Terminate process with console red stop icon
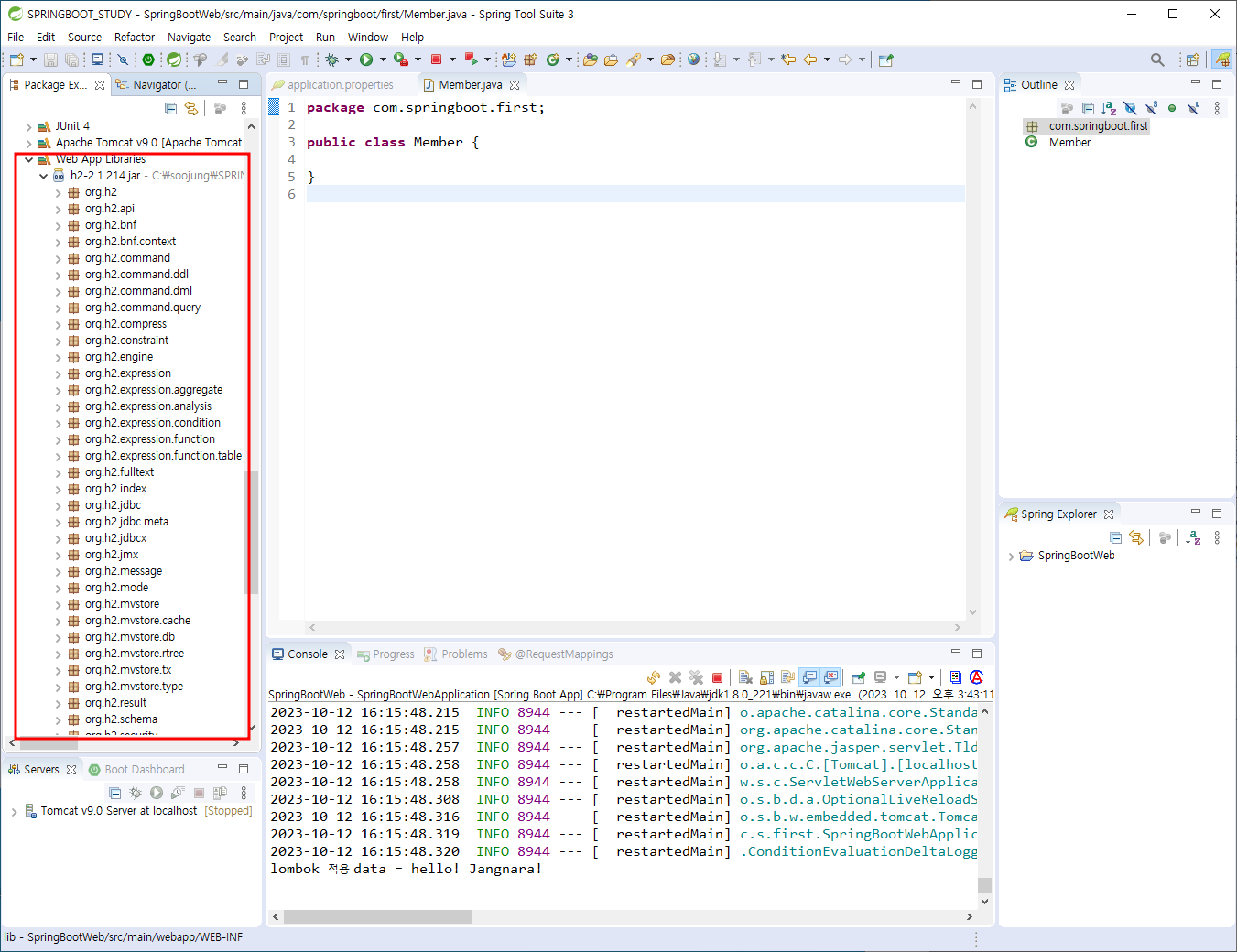Image resolution: width=1237 pixels, height=952 pixels. point(717,677)
